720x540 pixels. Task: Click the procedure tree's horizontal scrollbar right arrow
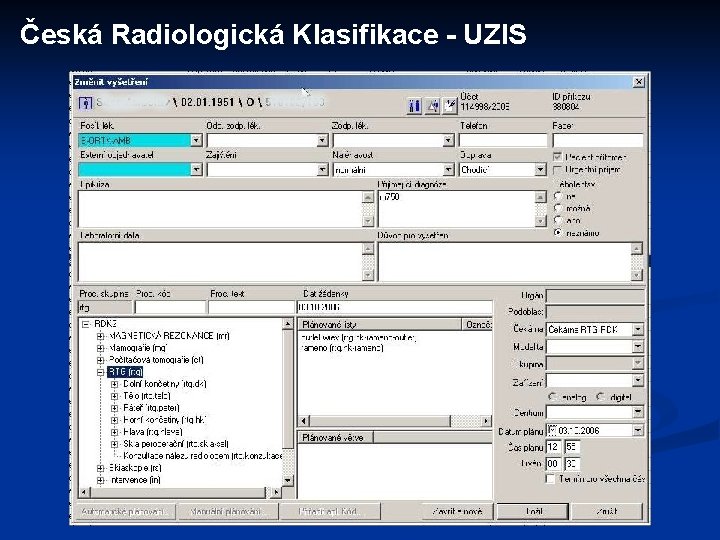(x=276, y=493)
